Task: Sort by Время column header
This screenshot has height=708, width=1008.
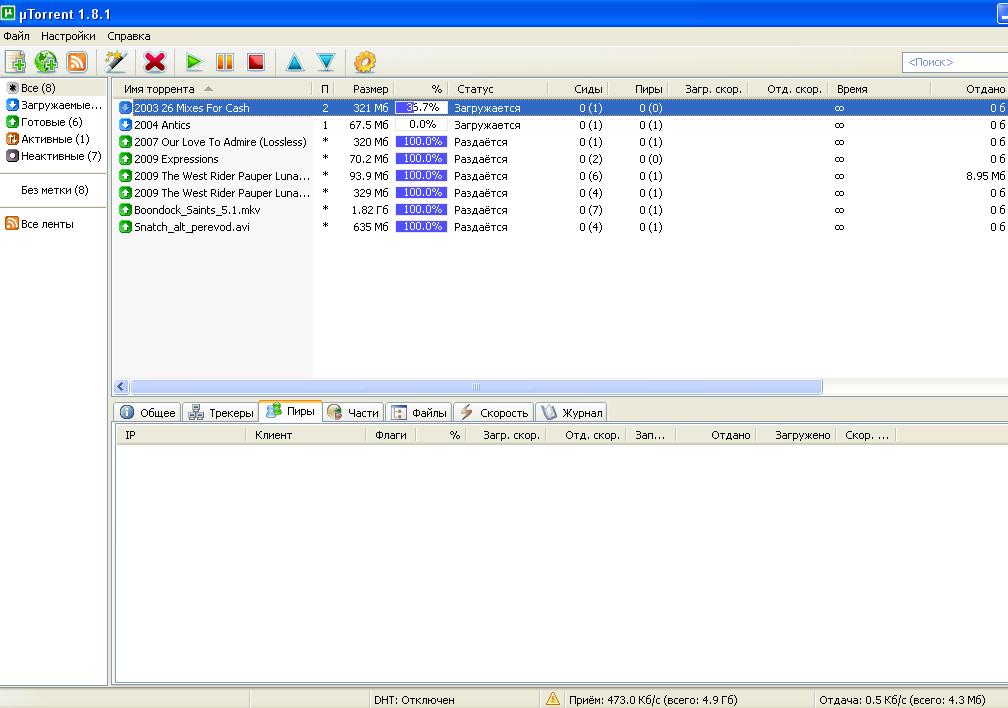Action: click(x=879, y=89)
